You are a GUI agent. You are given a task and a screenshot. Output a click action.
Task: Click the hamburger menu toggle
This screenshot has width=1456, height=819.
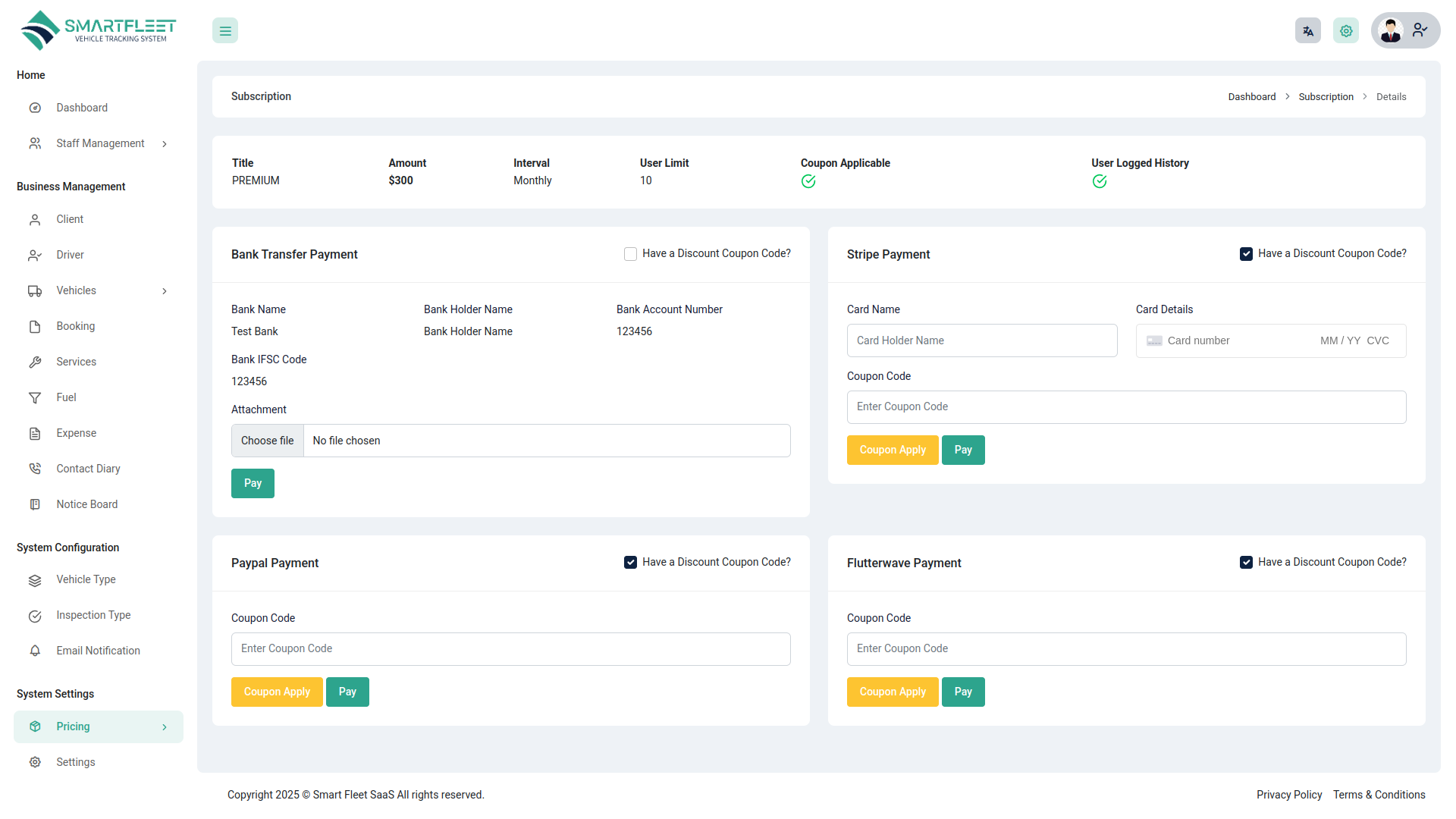click(x=224, y=30)
